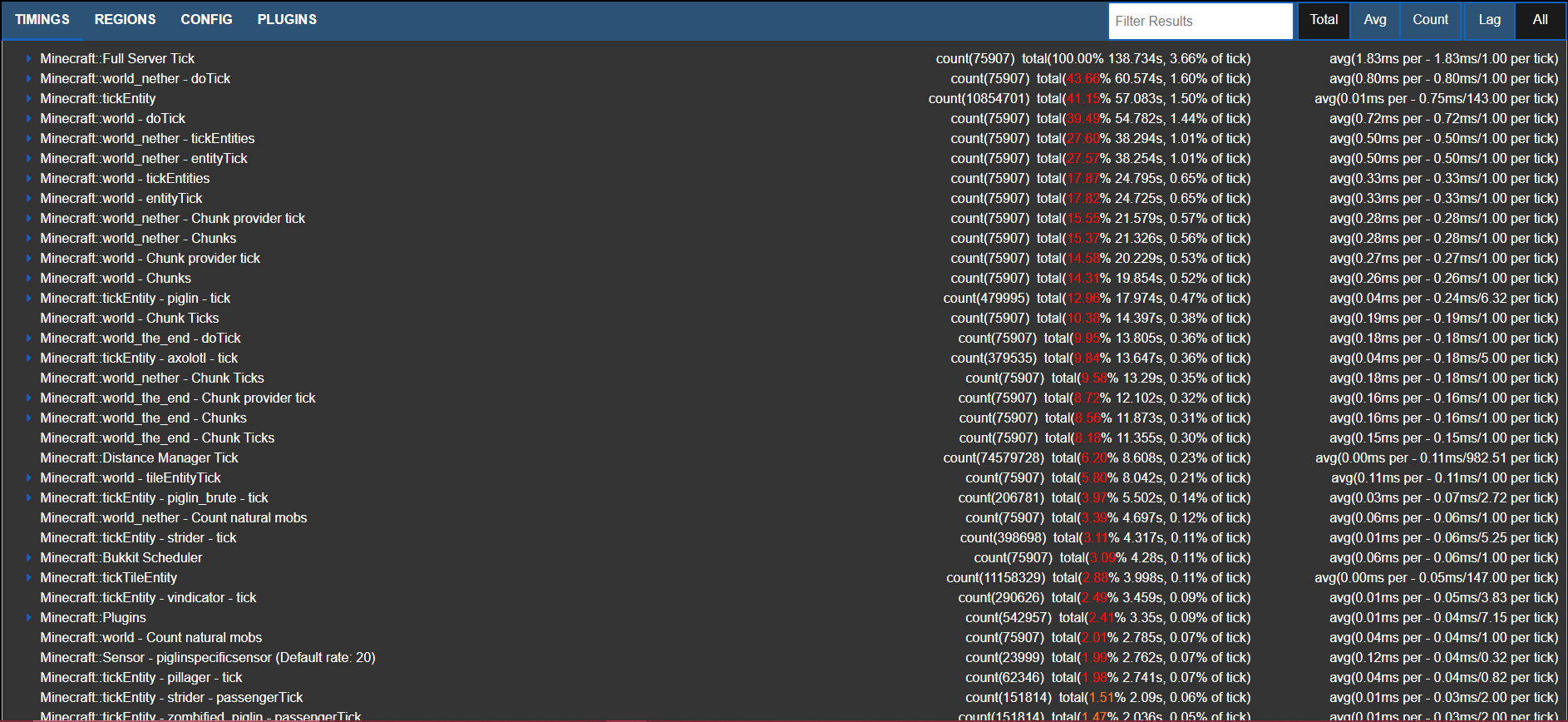The height and width of the screenshot is (722, 1568).
Task: Select Sensor - piglinspecificsensor entry
Action: pyautogui.click(x=208, y=658)
